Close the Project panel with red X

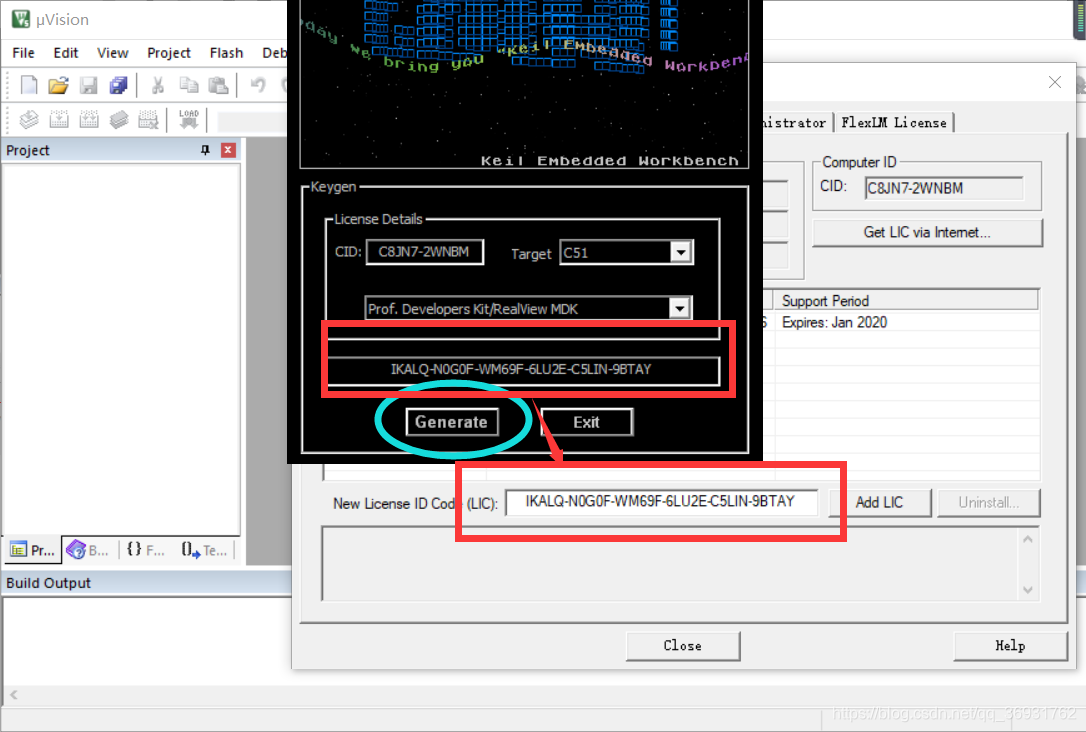228,150
